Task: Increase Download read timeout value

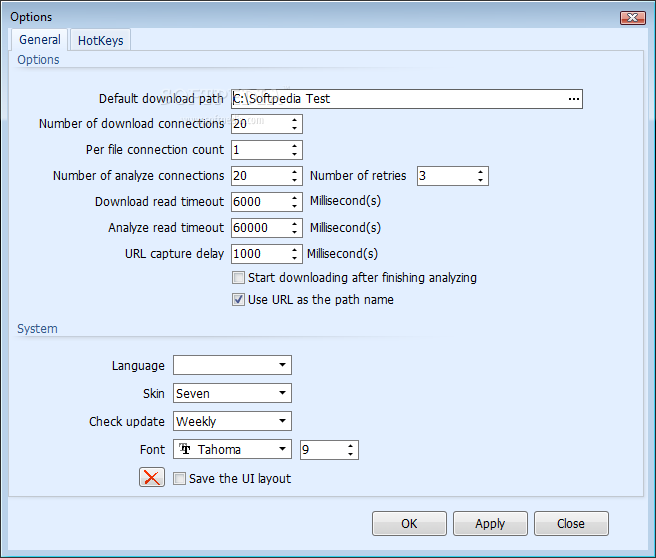Action: tap(295, 197)
